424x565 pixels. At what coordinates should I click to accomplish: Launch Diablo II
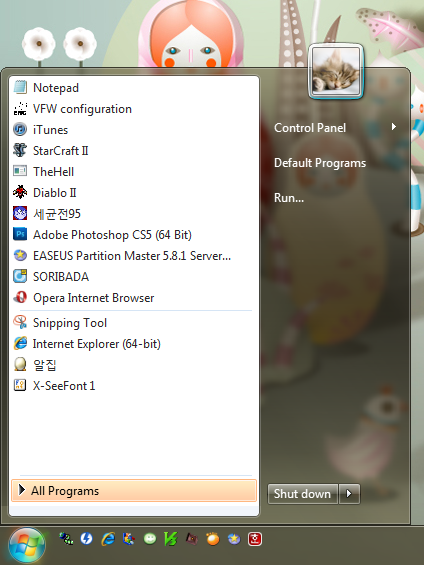pos(133,193)
